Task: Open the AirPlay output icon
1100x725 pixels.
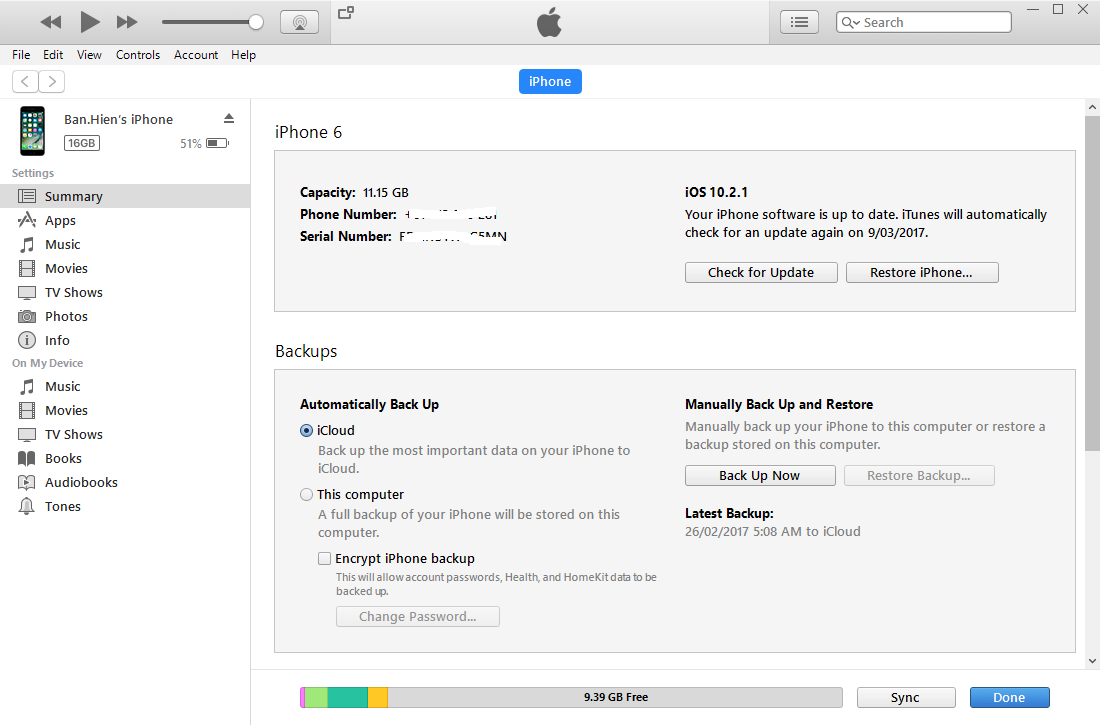Action: point(300,22)
